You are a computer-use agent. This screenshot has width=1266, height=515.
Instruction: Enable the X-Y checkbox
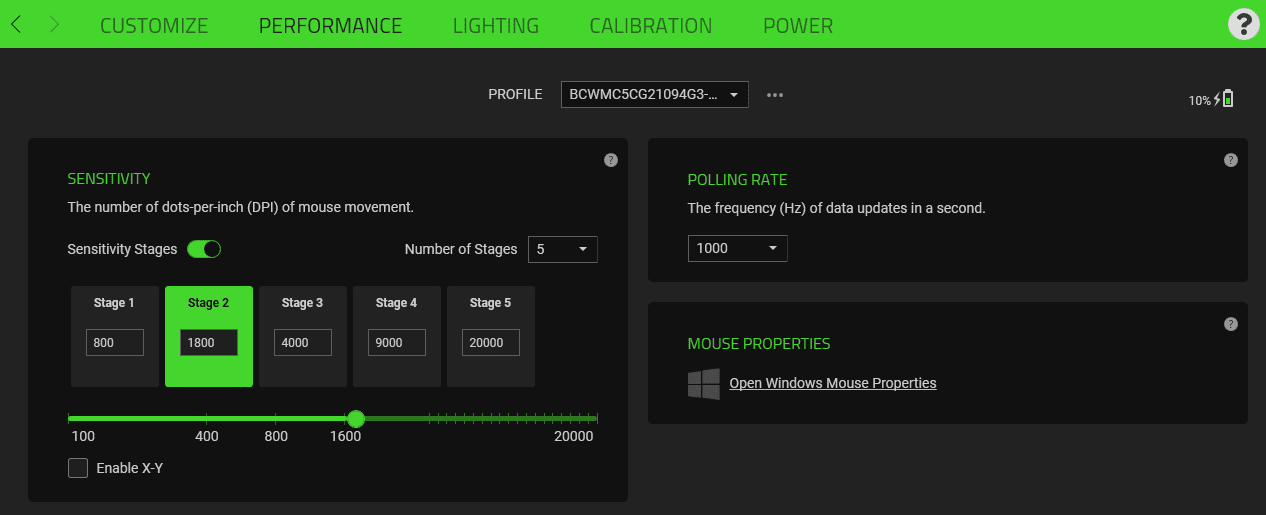coord(78,468)
